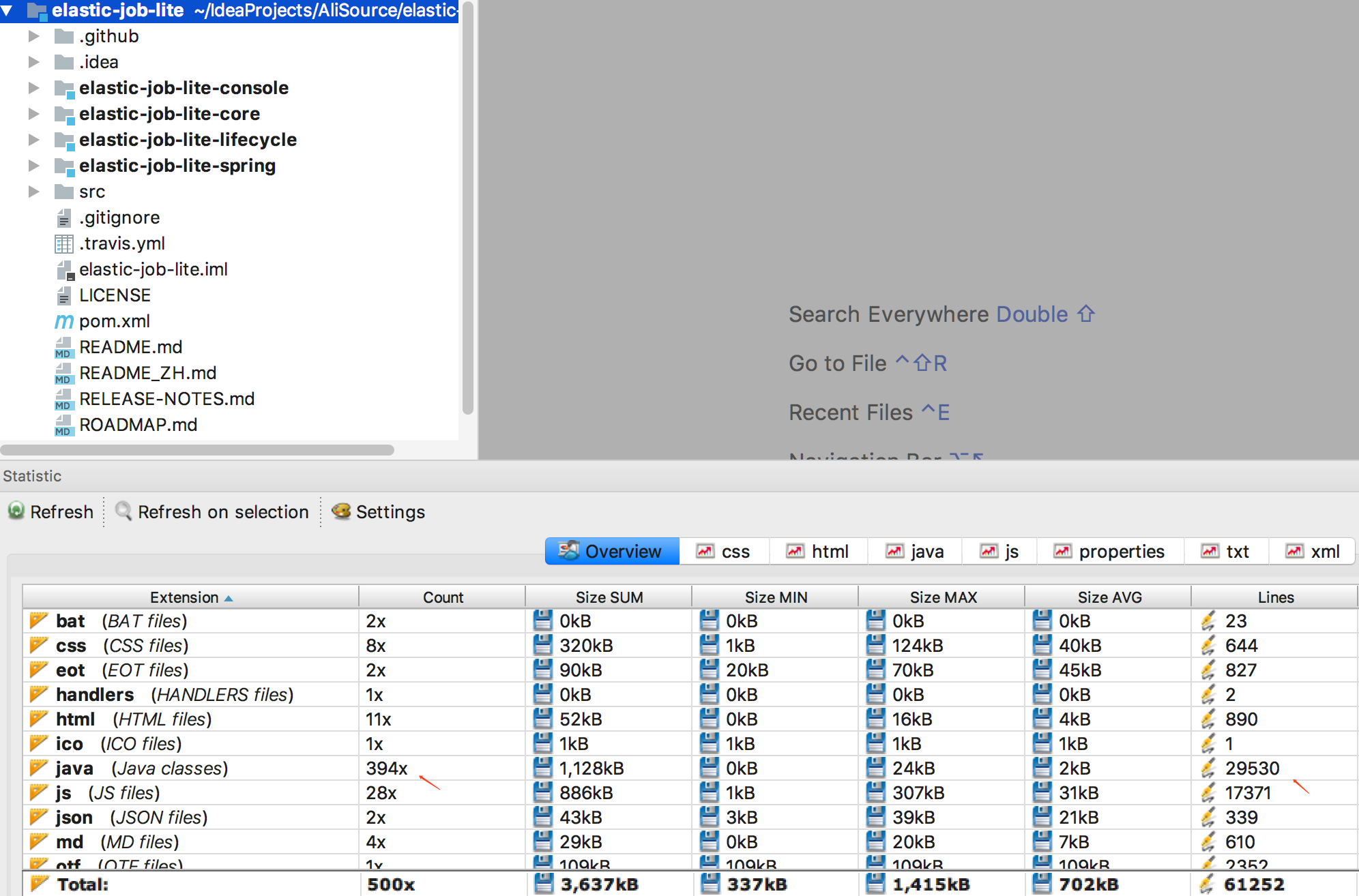The image size is (1359, 896).
Task: Click the .travis.yml file icon
Action: [x=63, y=243]
